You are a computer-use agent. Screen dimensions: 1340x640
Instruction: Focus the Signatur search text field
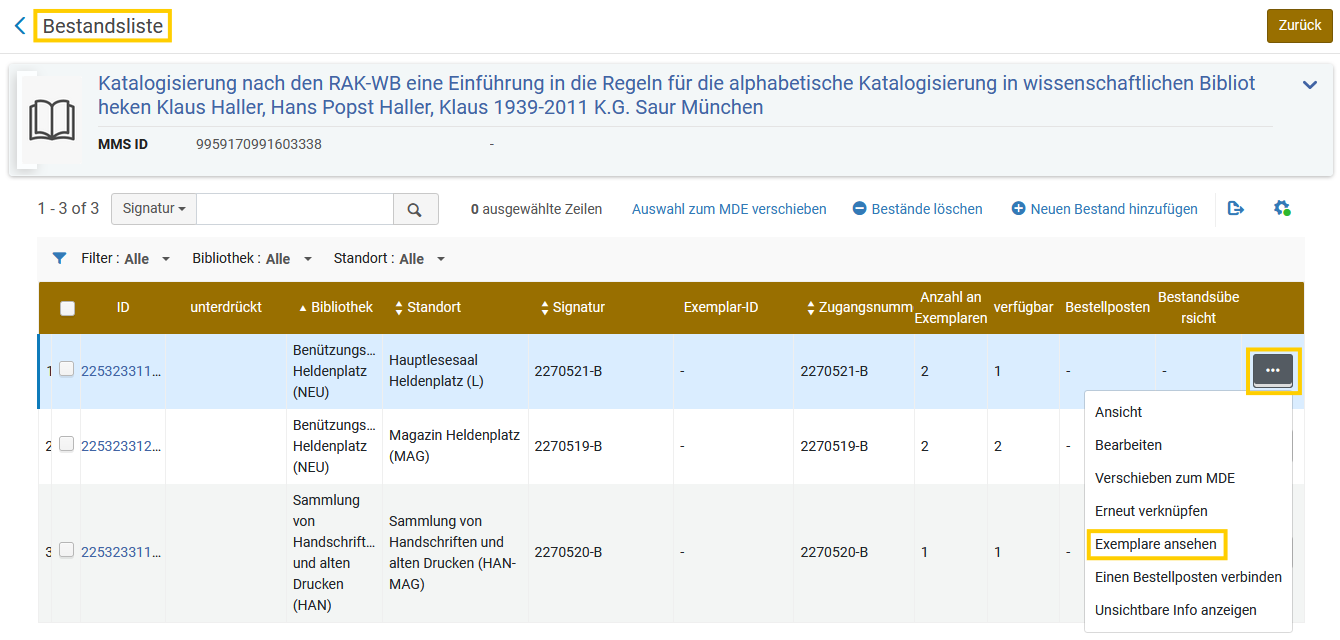coord(295,209)
